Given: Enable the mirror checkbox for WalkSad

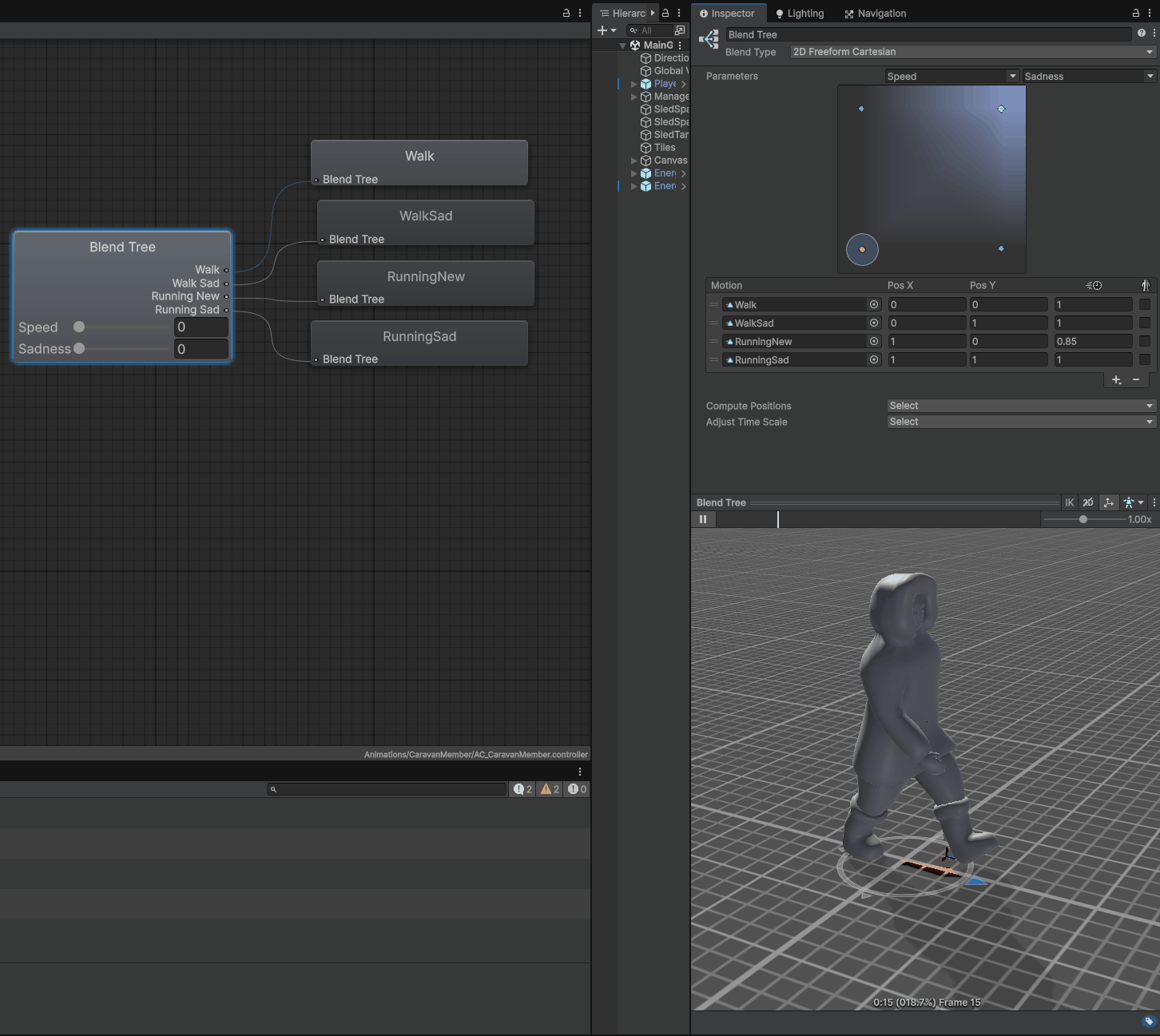Looking at the screenshot, I should click(1146, 323).
